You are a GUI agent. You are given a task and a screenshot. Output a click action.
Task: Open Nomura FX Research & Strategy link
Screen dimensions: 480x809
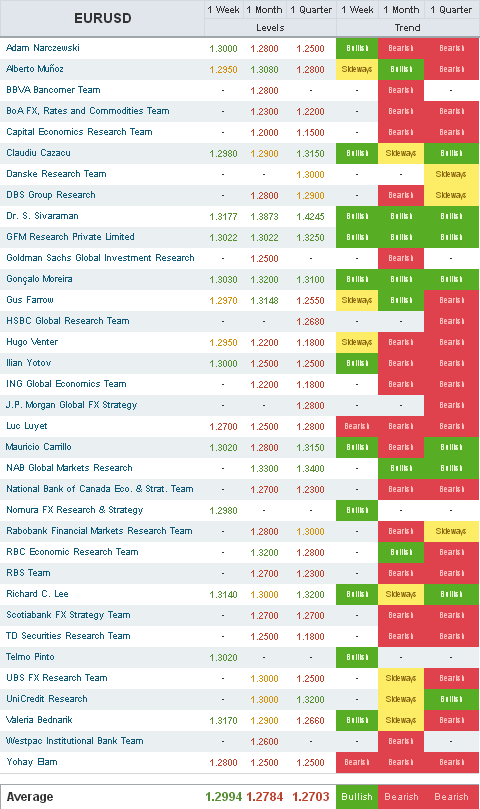[x=75, y=510]
